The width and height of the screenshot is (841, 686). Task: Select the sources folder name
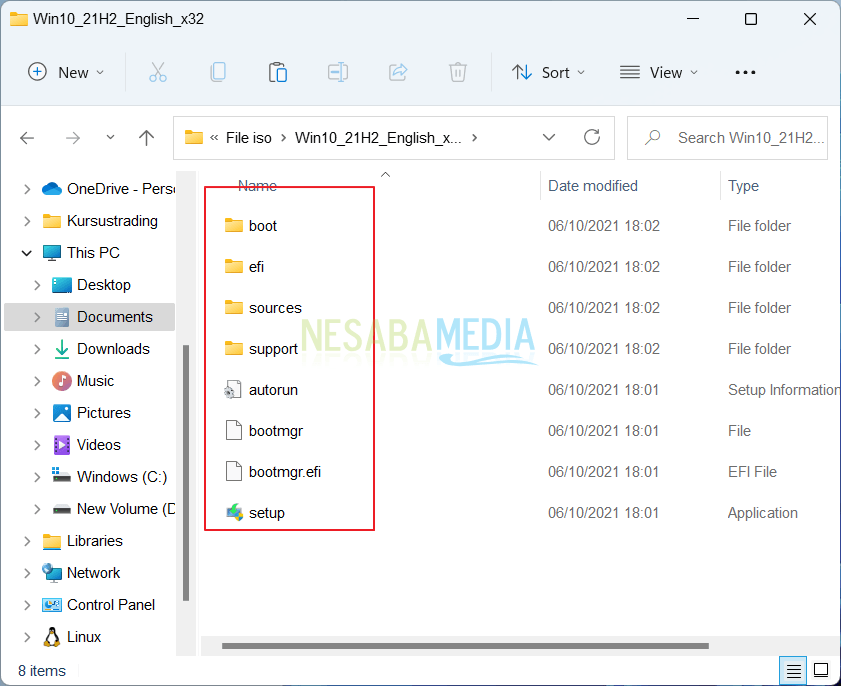point(275,308)
